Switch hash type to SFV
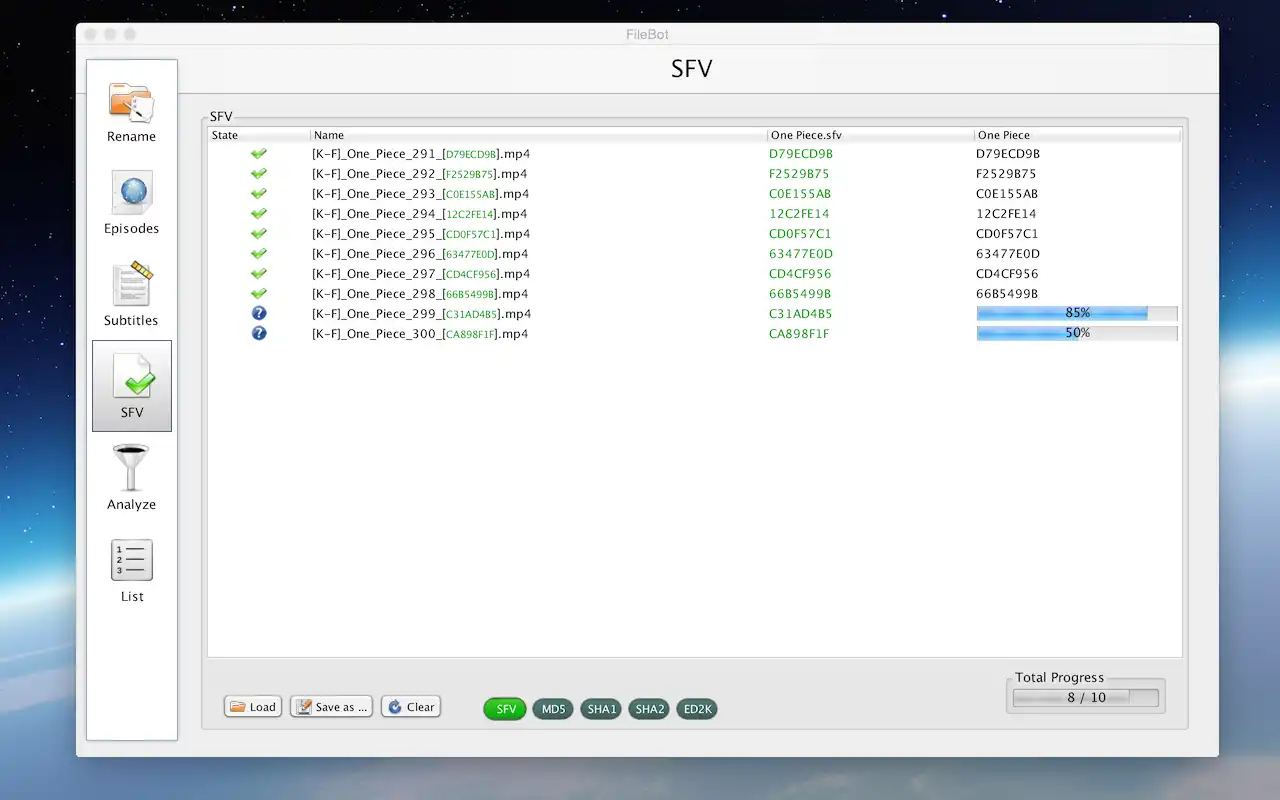The image size is (1280, 800). 505,709
